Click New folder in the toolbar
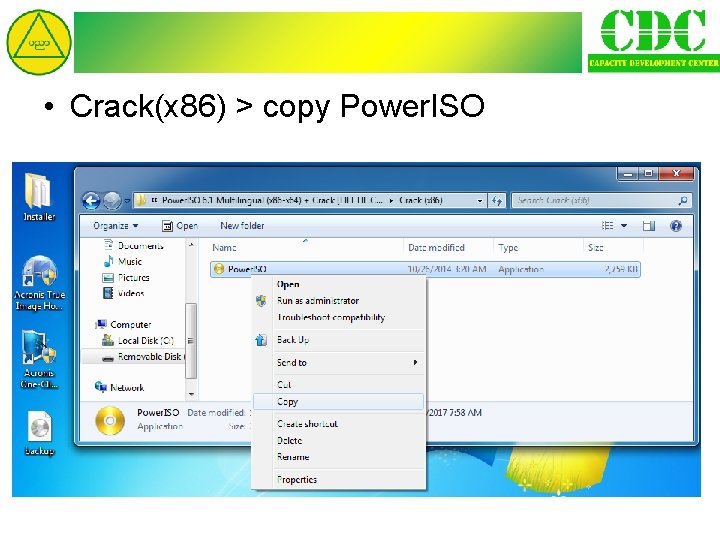This screenshot has width=720, height=540. 242,225
